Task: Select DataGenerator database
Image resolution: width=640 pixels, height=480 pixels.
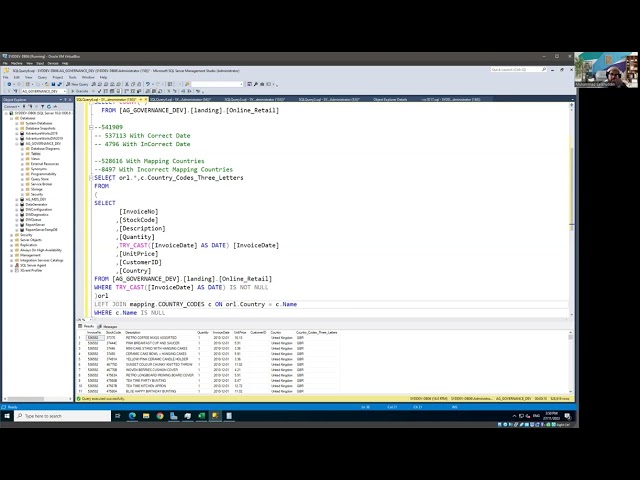Action: (x=36, y=204)
